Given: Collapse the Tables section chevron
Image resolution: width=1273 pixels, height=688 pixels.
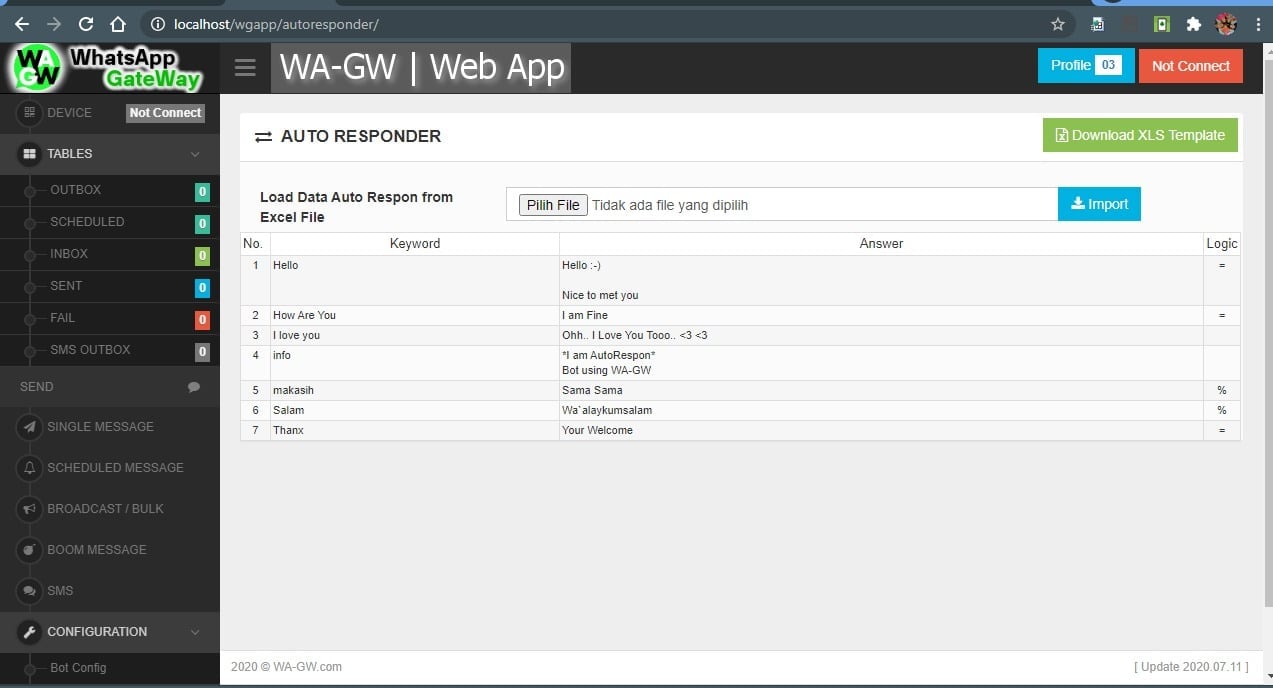Looking at the screenshot, I should tap(195, 154).
